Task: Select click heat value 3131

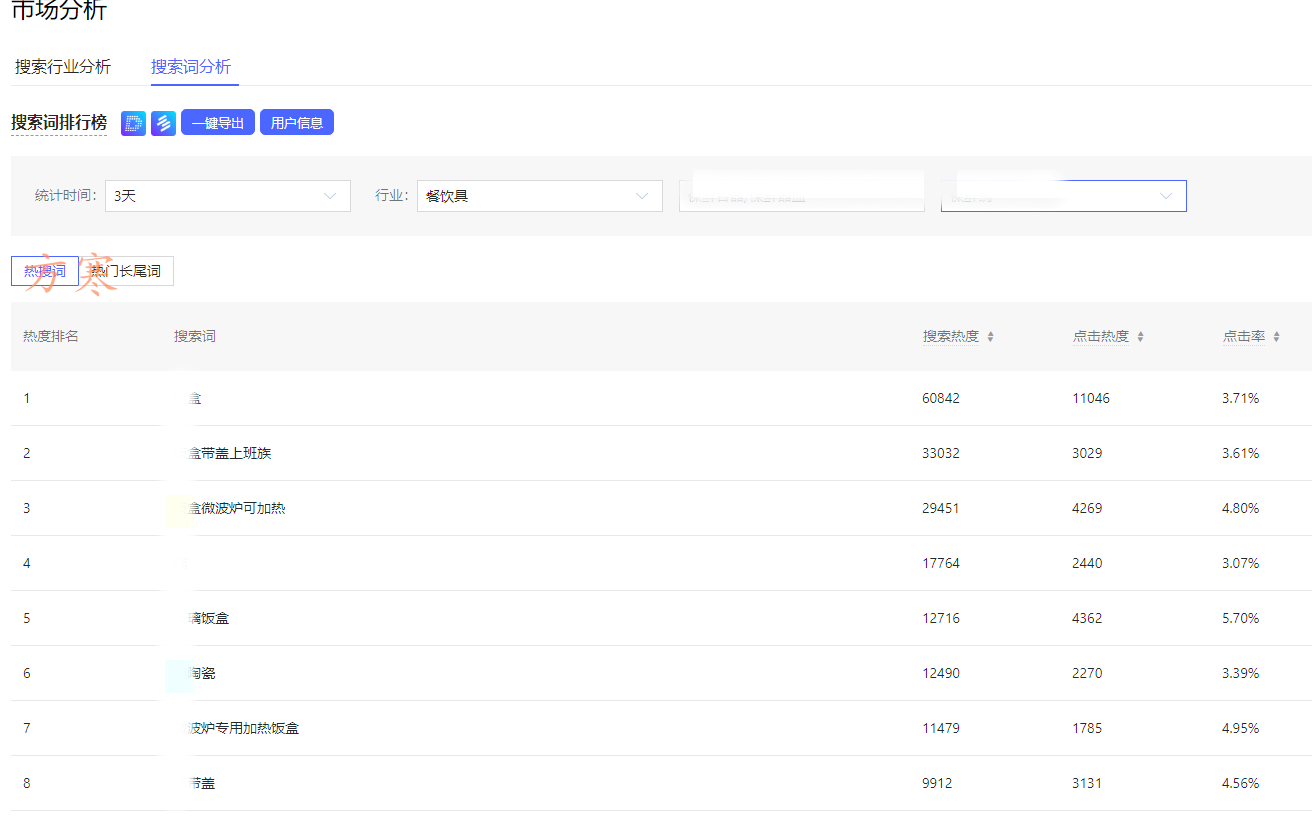Action: [1087, 783]
